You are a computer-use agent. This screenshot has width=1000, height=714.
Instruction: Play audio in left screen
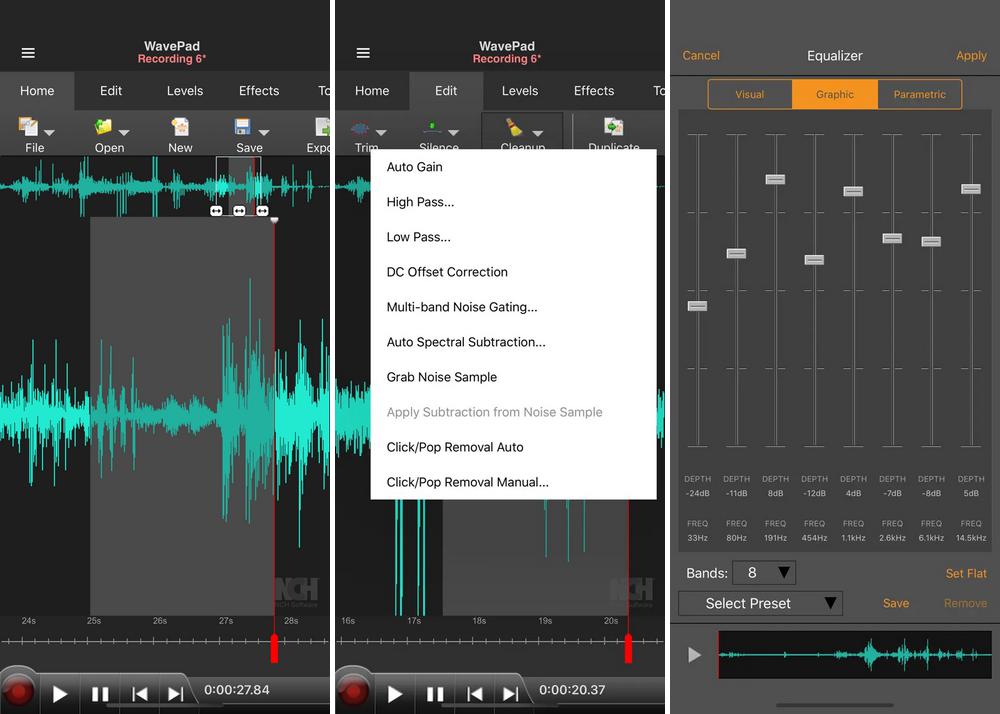[59, 694]
